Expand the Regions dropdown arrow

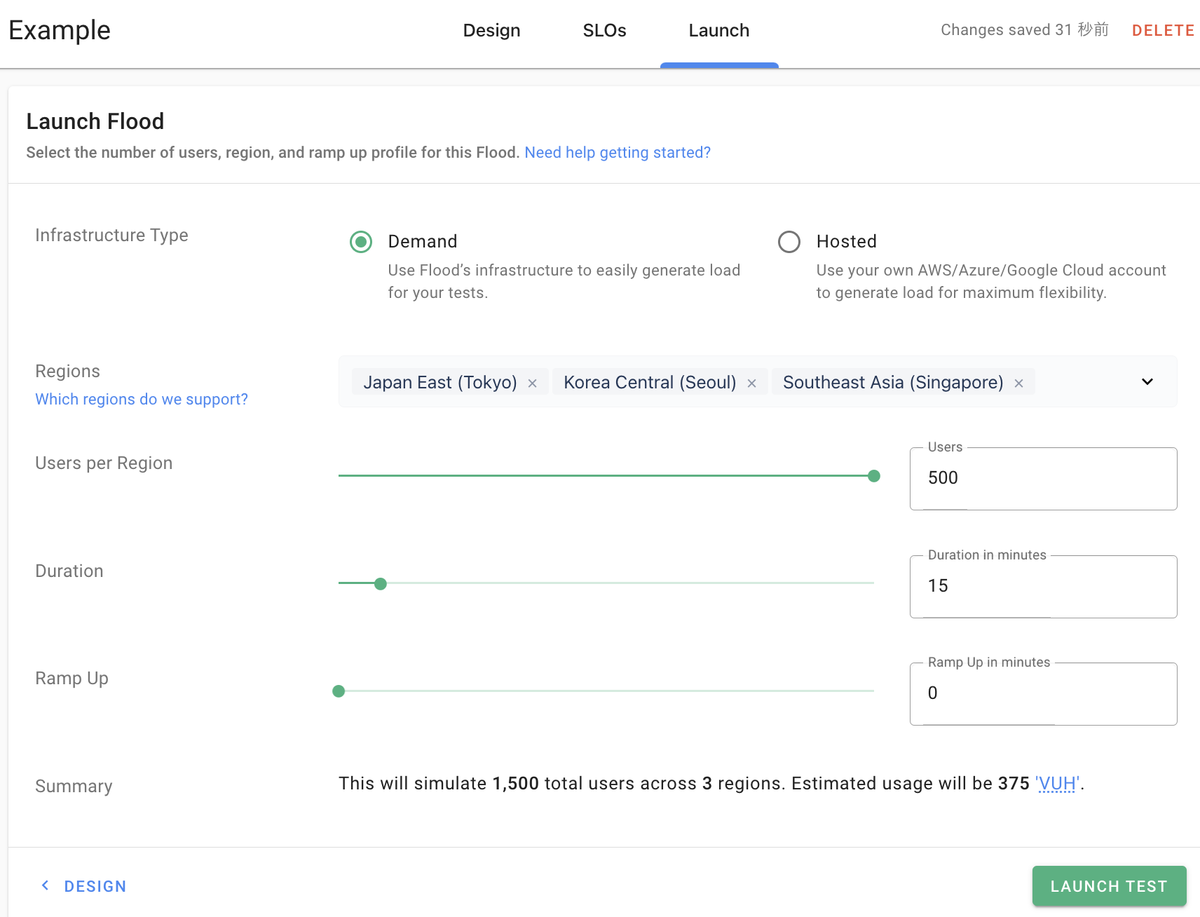point(1147,382)
